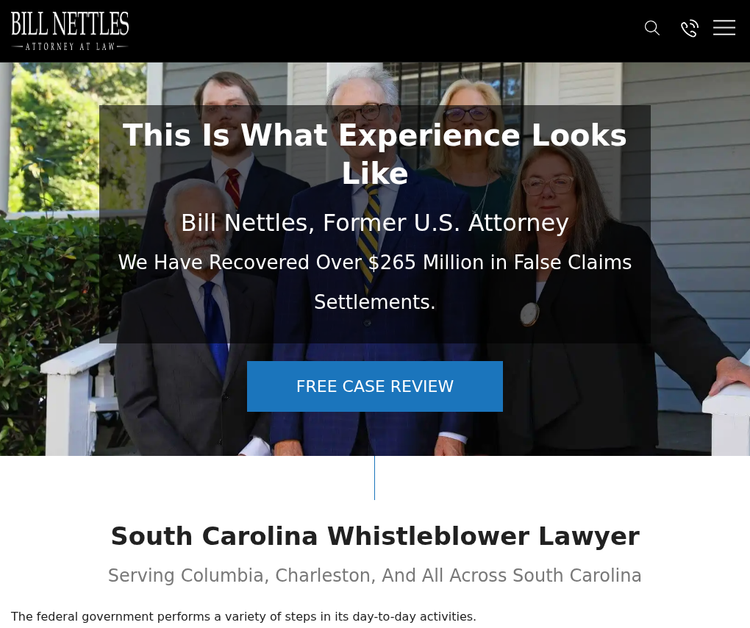Click the 'ATTORNEY AT LAW' tagline
The height and width of the screenshot is (628, 750).
(70, 46)
